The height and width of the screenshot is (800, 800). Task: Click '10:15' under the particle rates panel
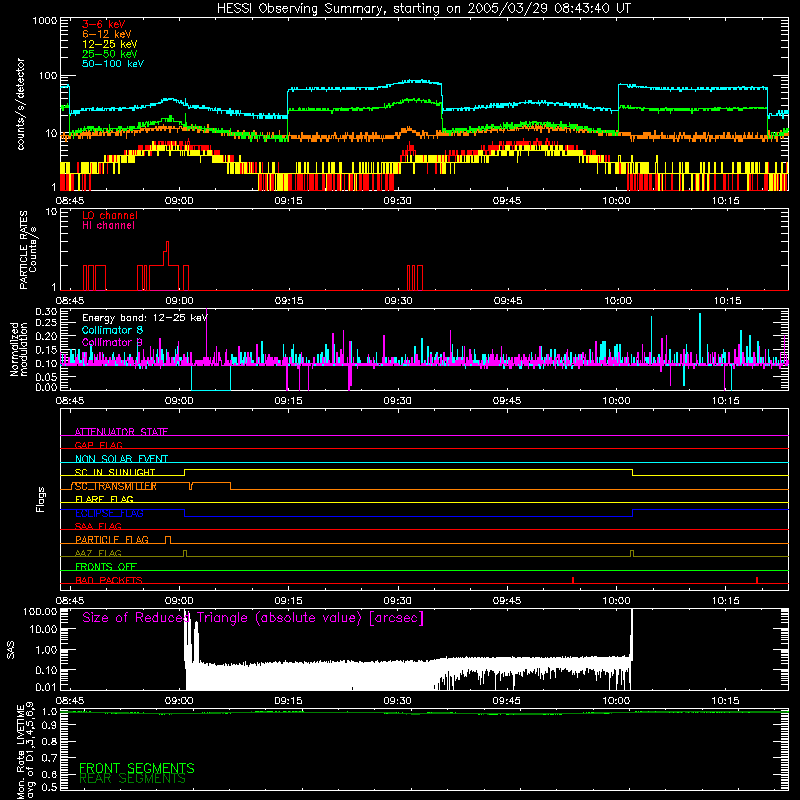[727, 301]
